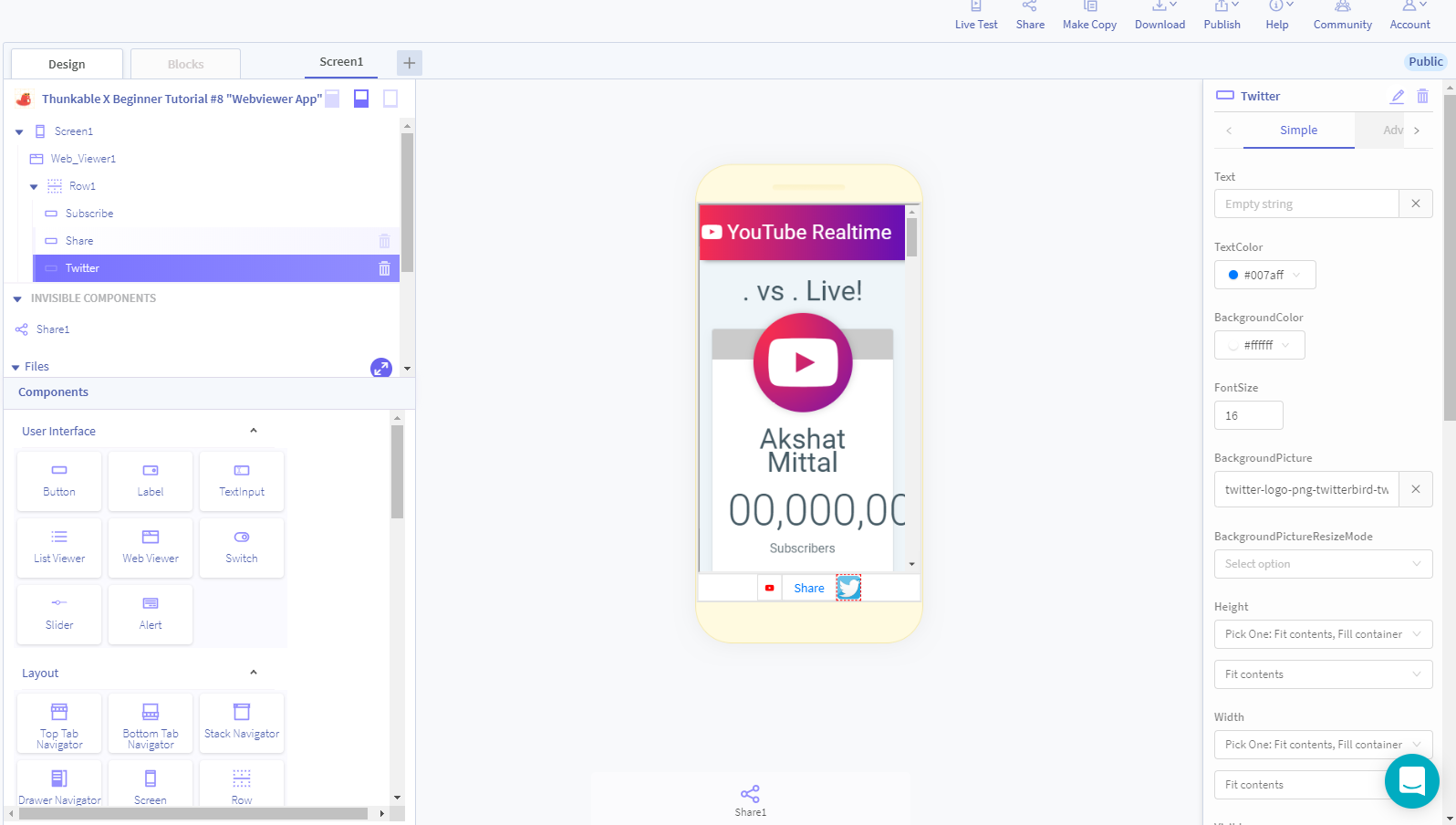Viewport: 1456px width, 825px height.
Task: Collapse the User Interface palette section
Action: click(254, 431)
